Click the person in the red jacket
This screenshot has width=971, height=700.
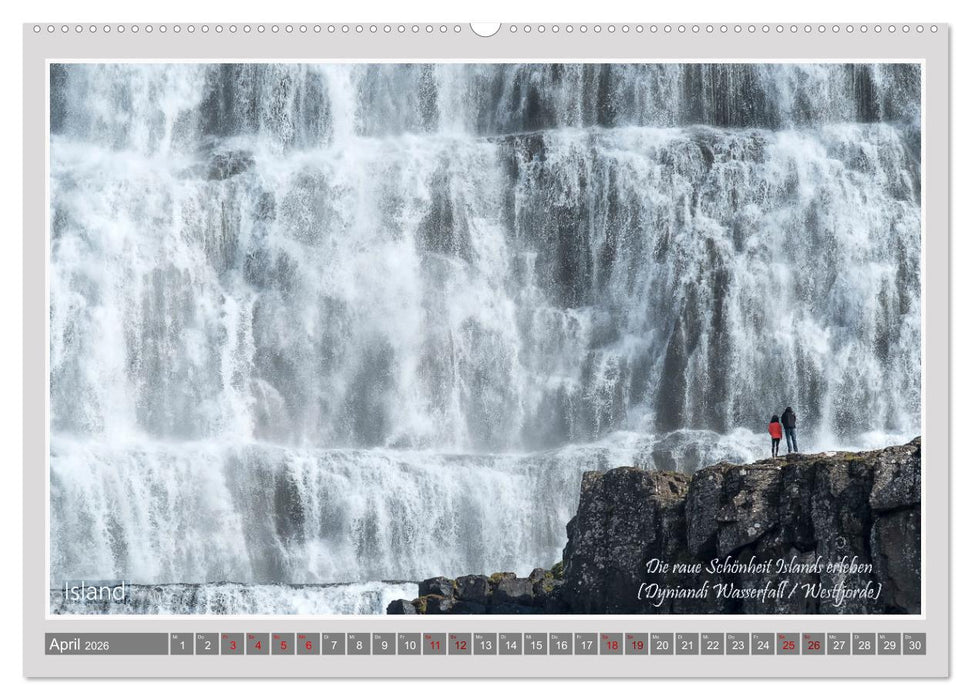tap(775, 435)
